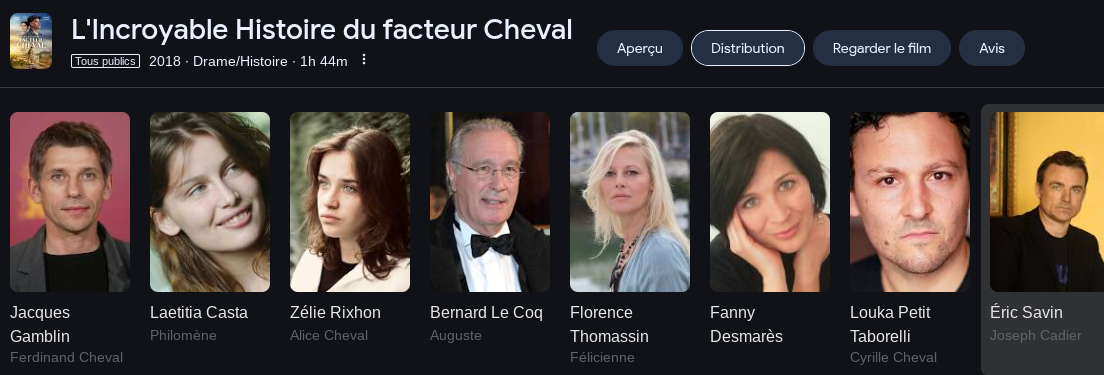Go to the Avis tab

[992, 48]
